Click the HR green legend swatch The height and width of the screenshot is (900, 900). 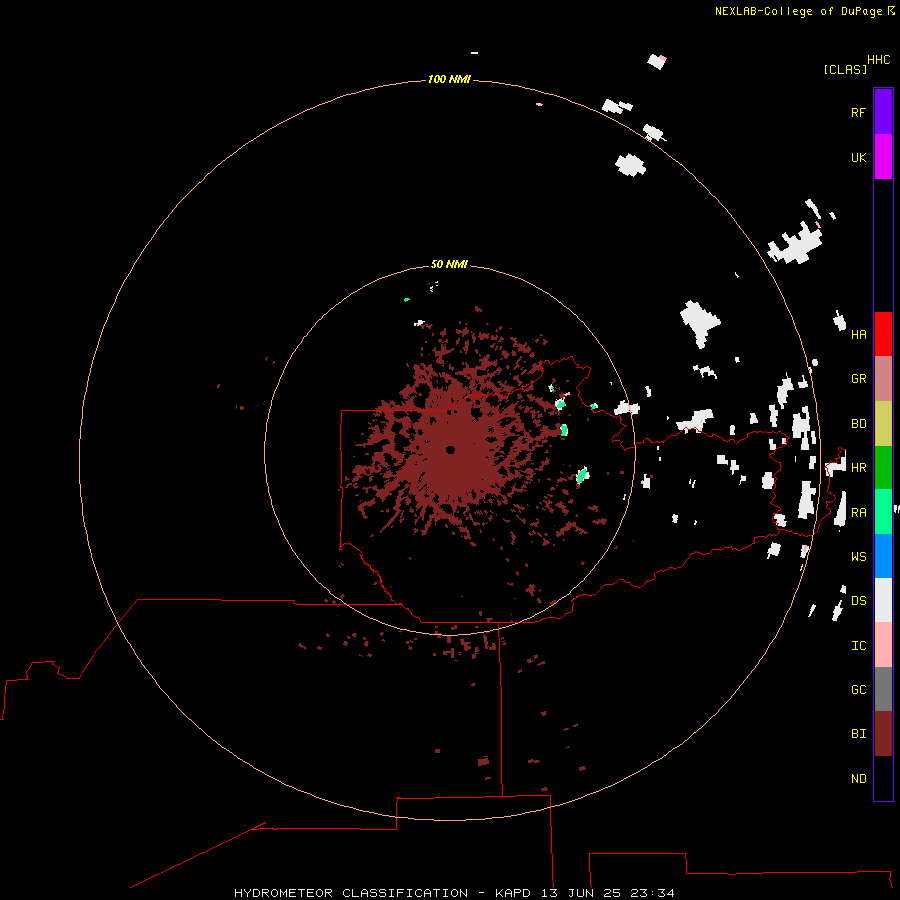(x=883, y=468)
